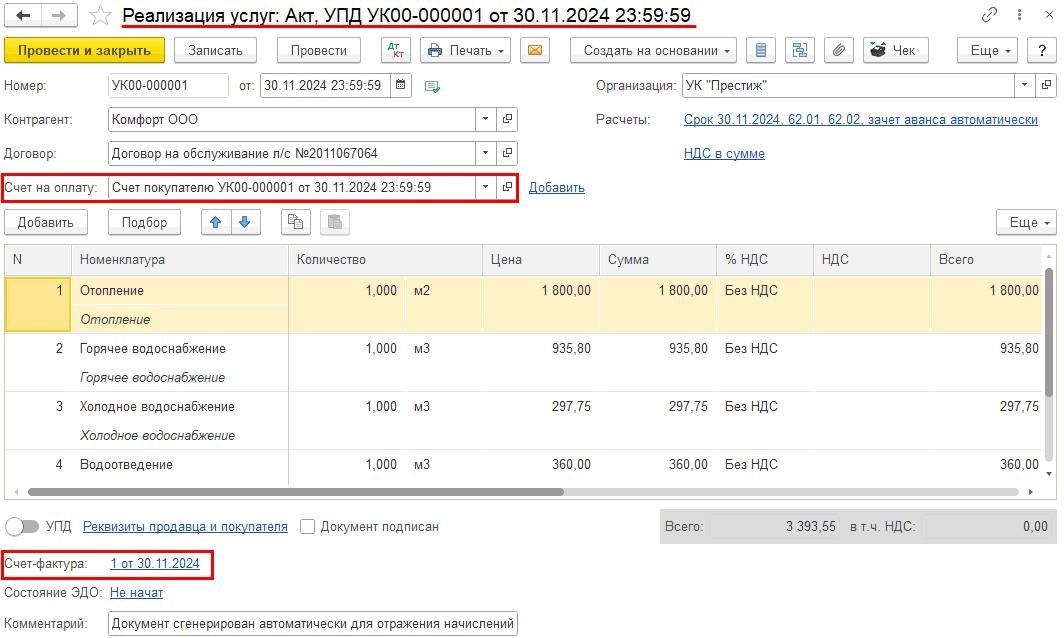Click the table horizontal scrollbar
Screen dimensions: 1064x638
(x=296, y=492)
